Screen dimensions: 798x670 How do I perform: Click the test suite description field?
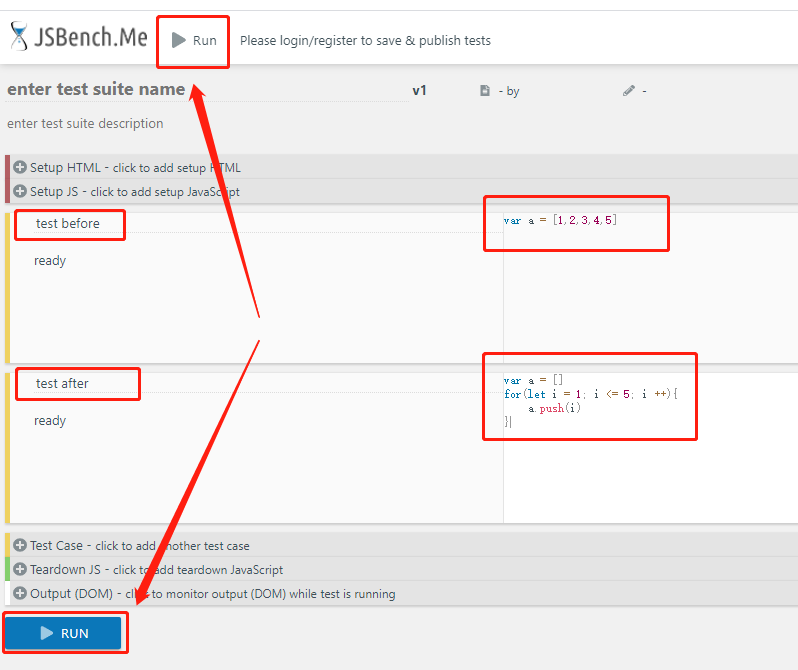pos(85,123)
